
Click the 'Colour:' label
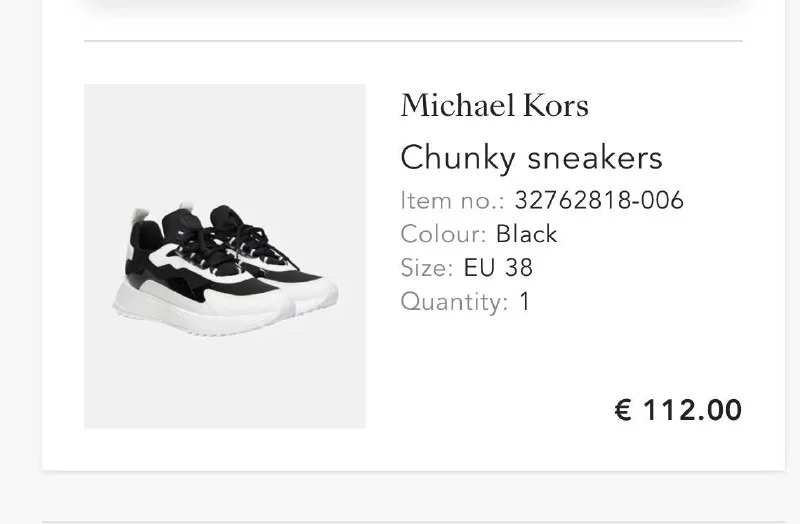pyautogui.click(x=443, y=234)
